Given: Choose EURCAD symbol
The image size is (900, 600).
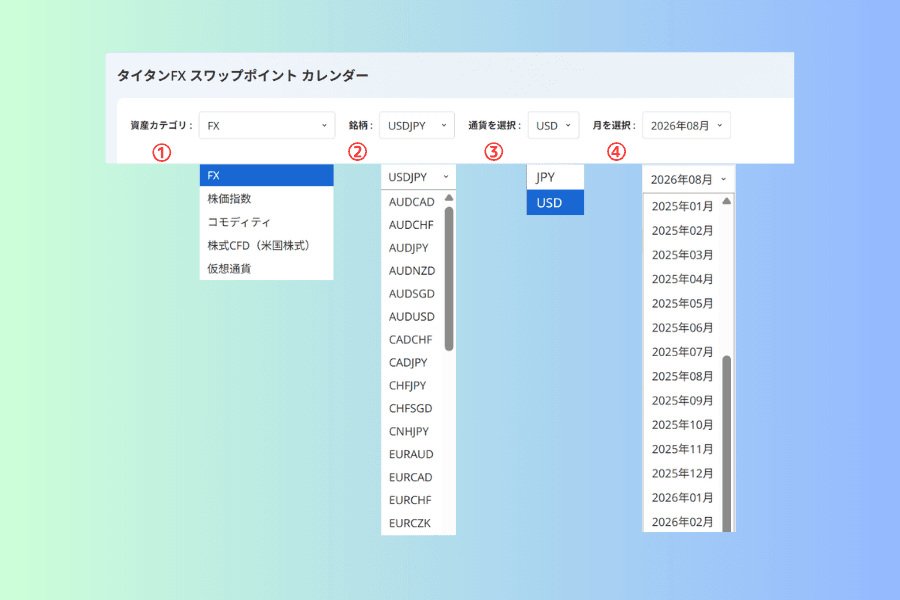Looking at the screenshot, I should tap(413, 477).
